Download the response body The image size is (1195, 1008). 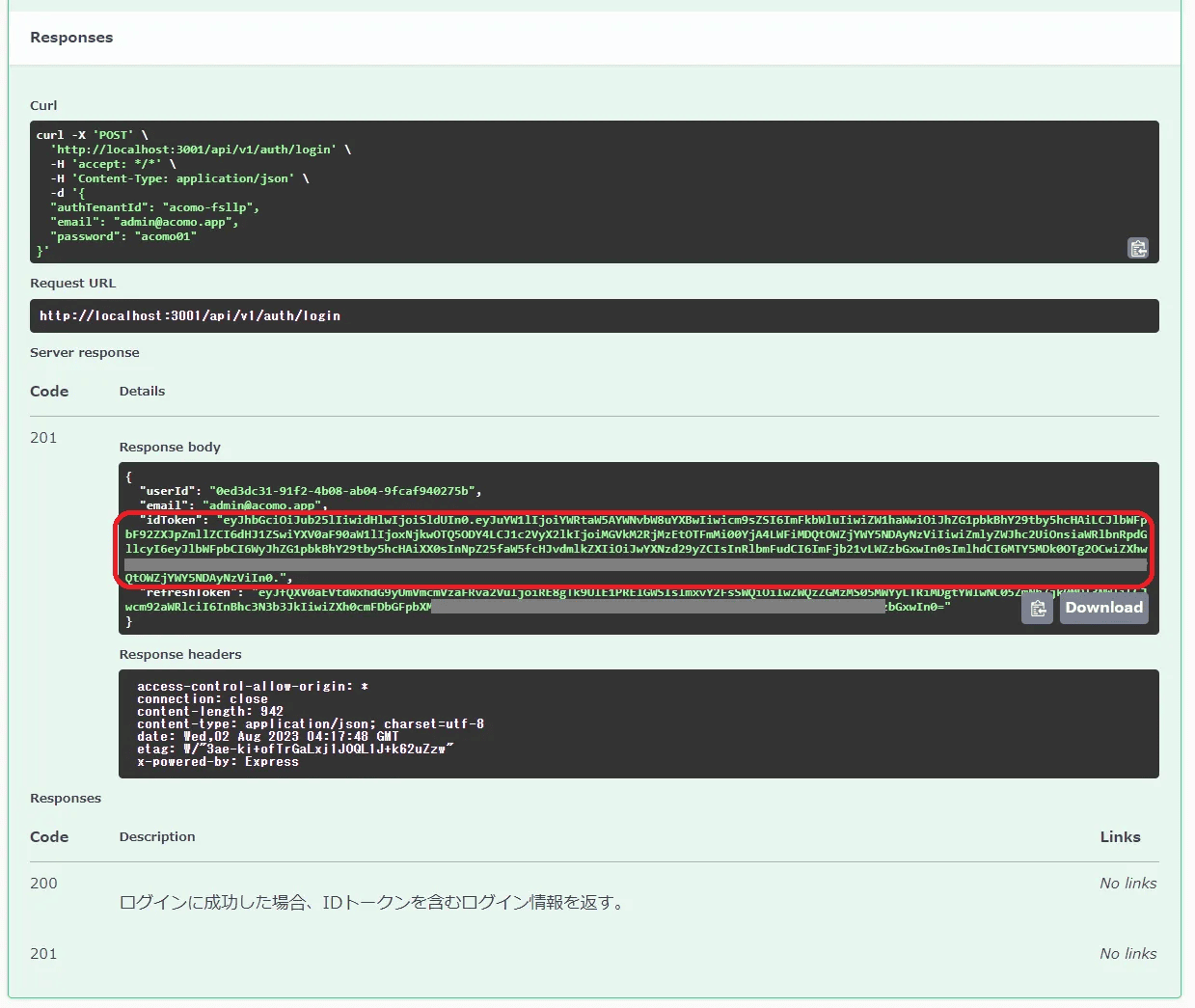[1103, 608]
